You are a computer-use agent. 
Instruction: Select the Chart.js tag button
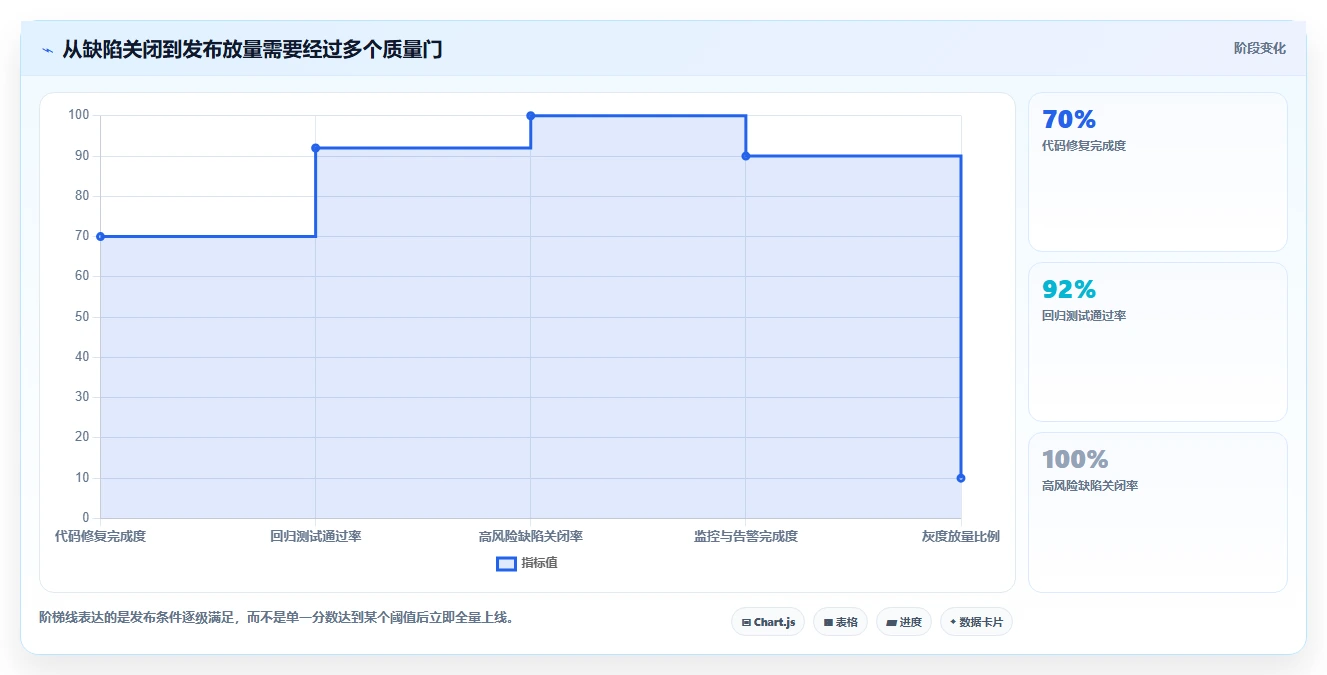[x=768, y=622]
